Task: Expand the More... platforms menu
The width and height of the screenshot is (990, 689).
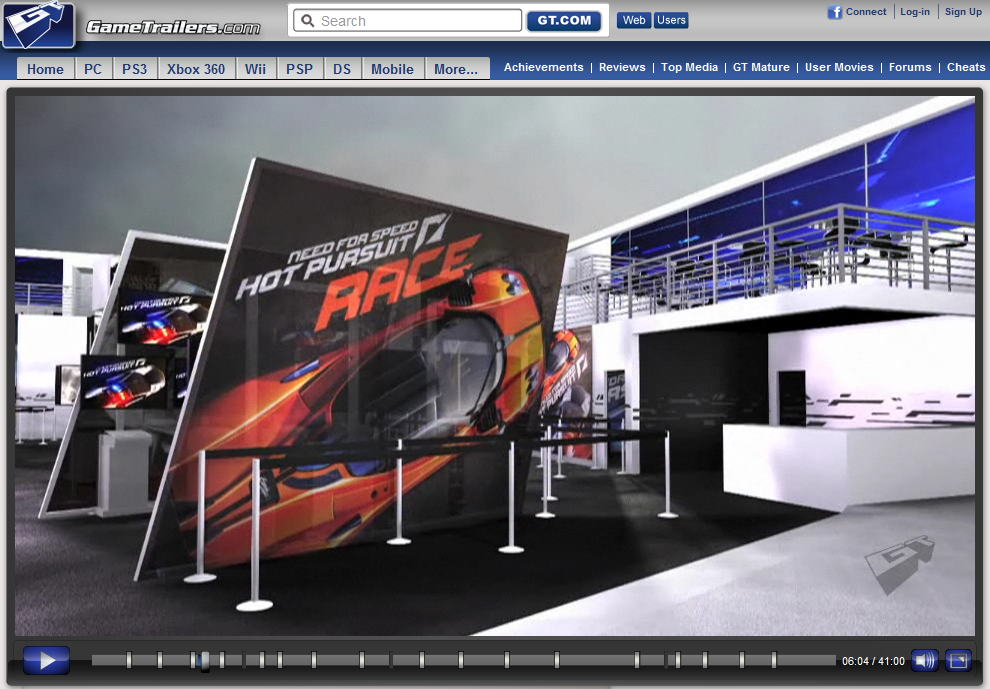Action: [x=456, y=69]
